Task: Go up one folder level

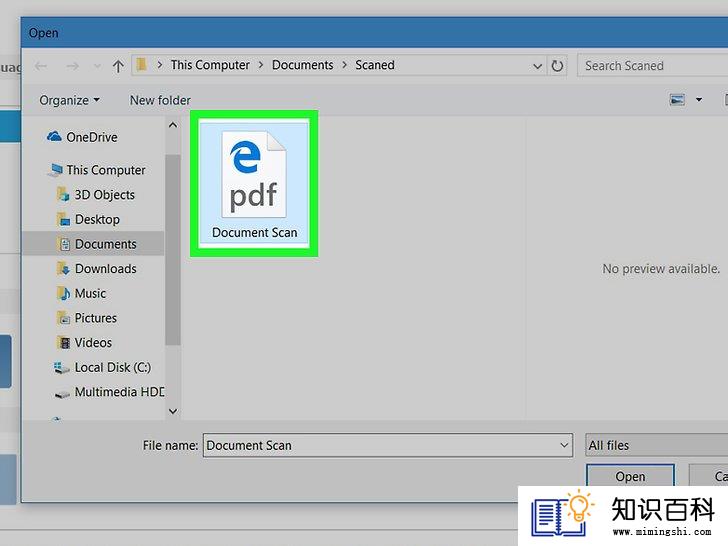Action: (x=118, y=66)
